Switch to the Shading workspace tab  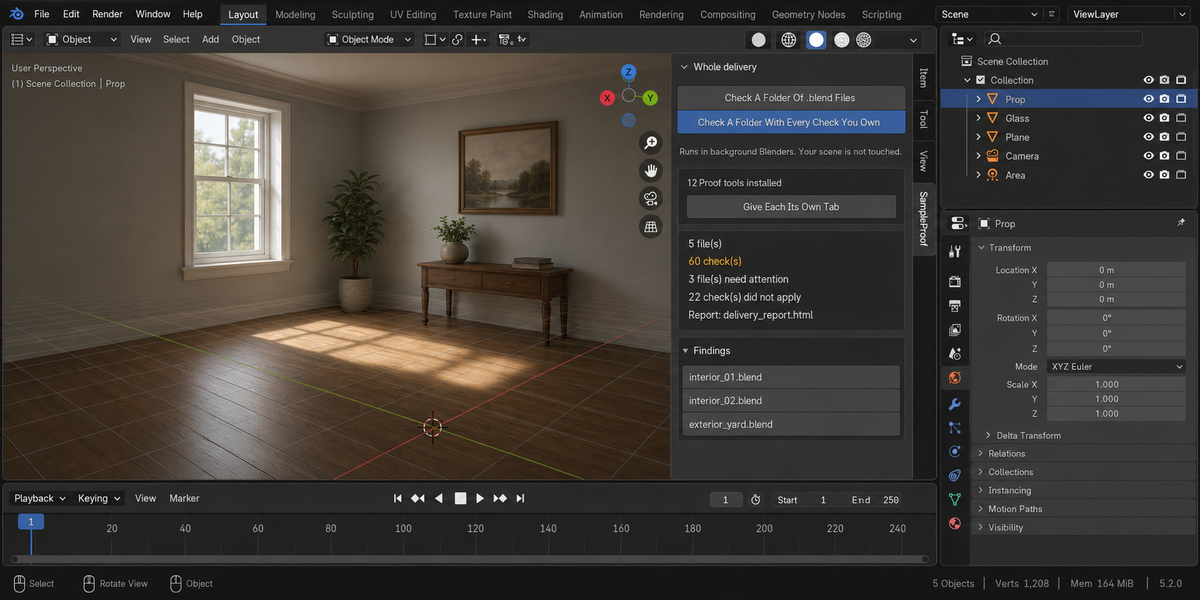click(545, 15)
